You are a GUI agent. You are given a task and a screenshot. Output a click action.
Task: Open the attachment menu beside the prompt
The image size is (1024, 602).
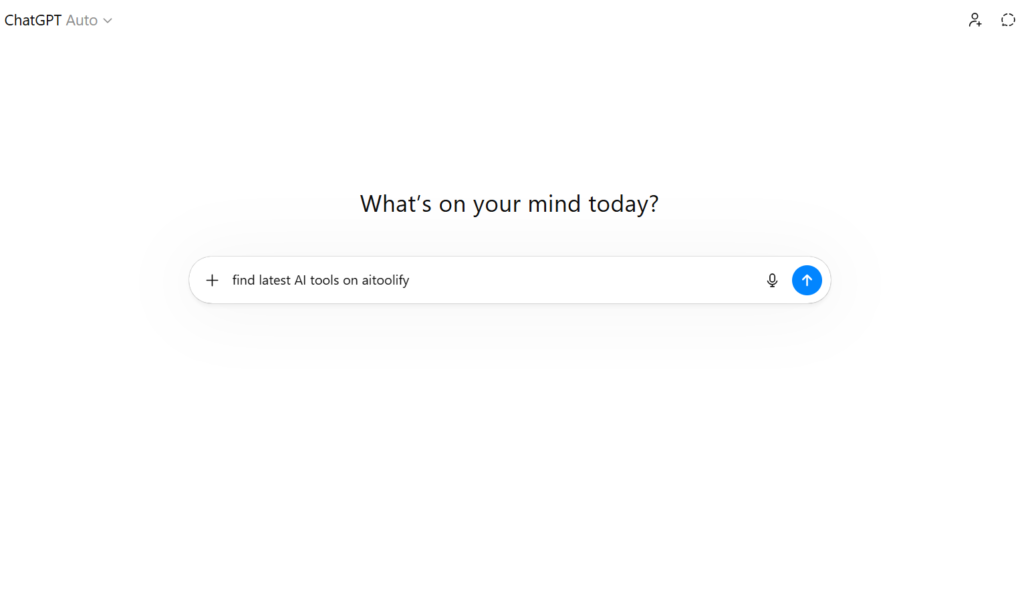tap(212, 280)
